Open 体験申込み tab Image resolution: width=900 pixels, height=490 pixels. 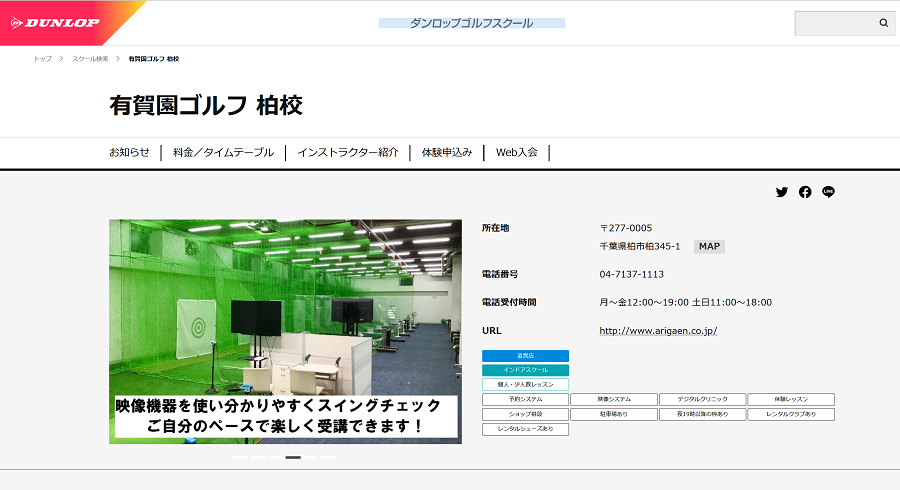(447, 152)
